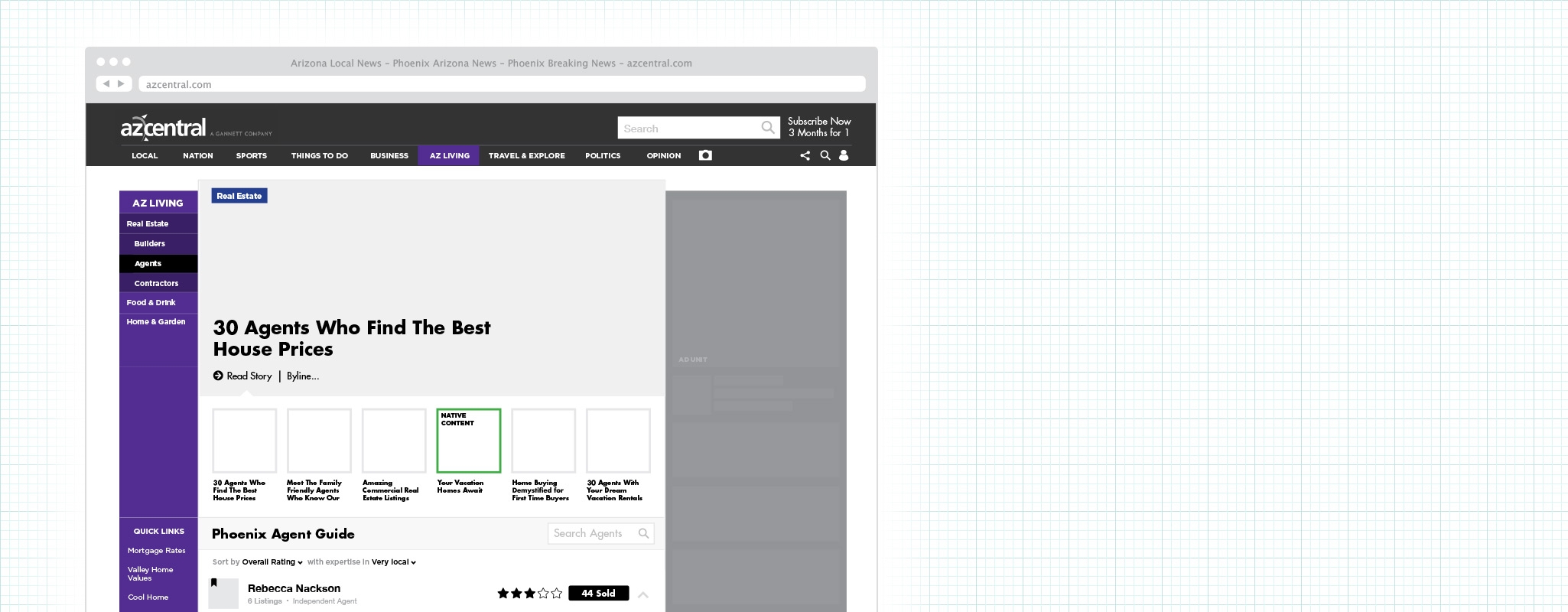
Task: Click Rebecca Nackson profile photo placeholder
Action: (223, 594)
